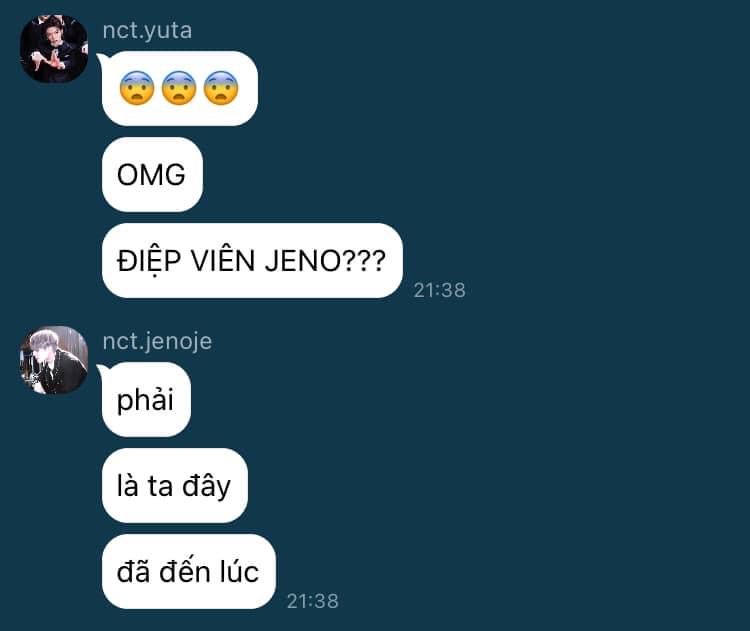This screenshot has height=631, width=750.
Task: Tap the last fearful face emoji
Action: coord(221,88)
